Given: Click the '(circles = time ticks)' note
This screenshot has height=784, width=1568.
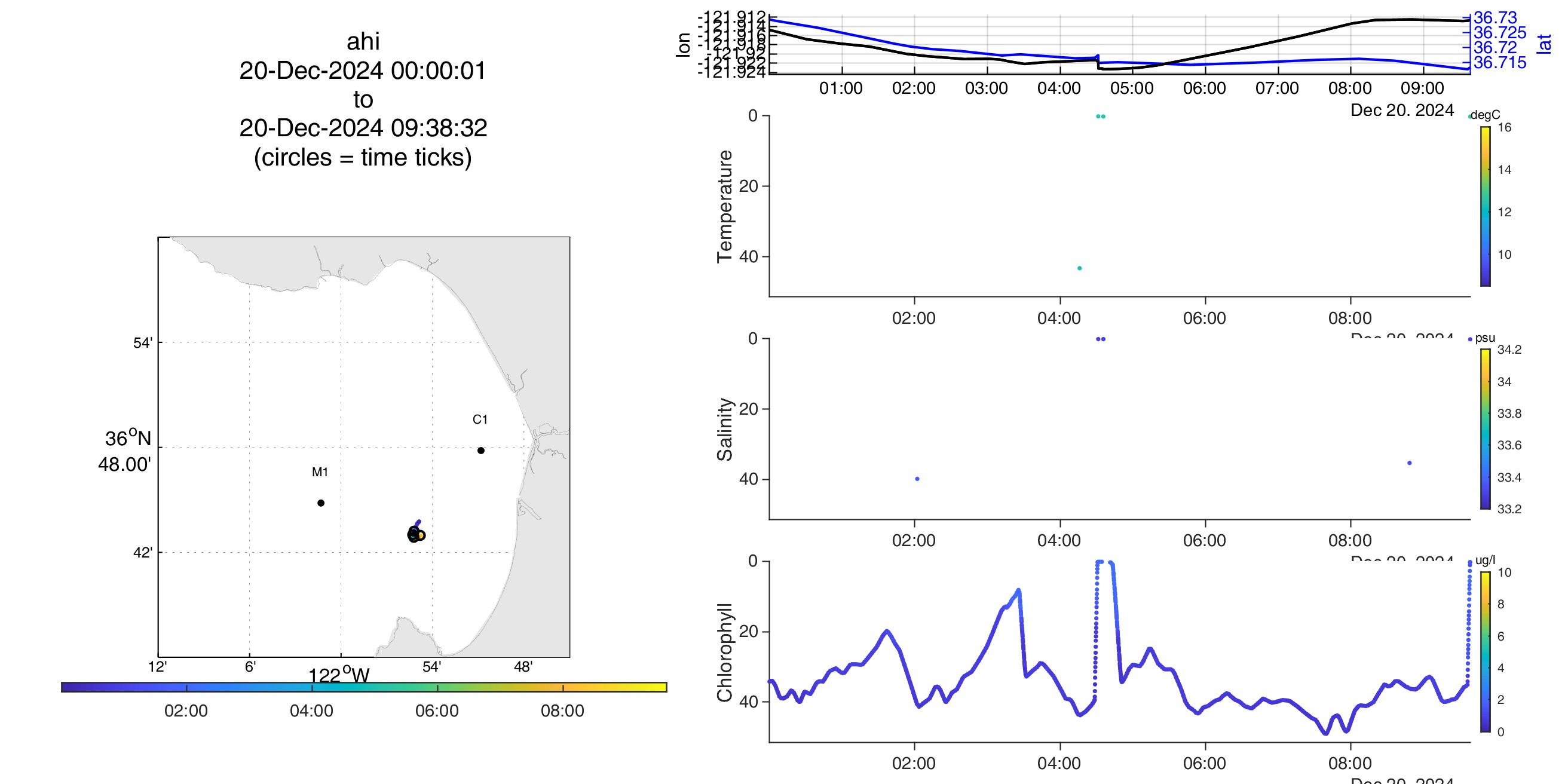Looking at the screenshot, I should (363, 157).
